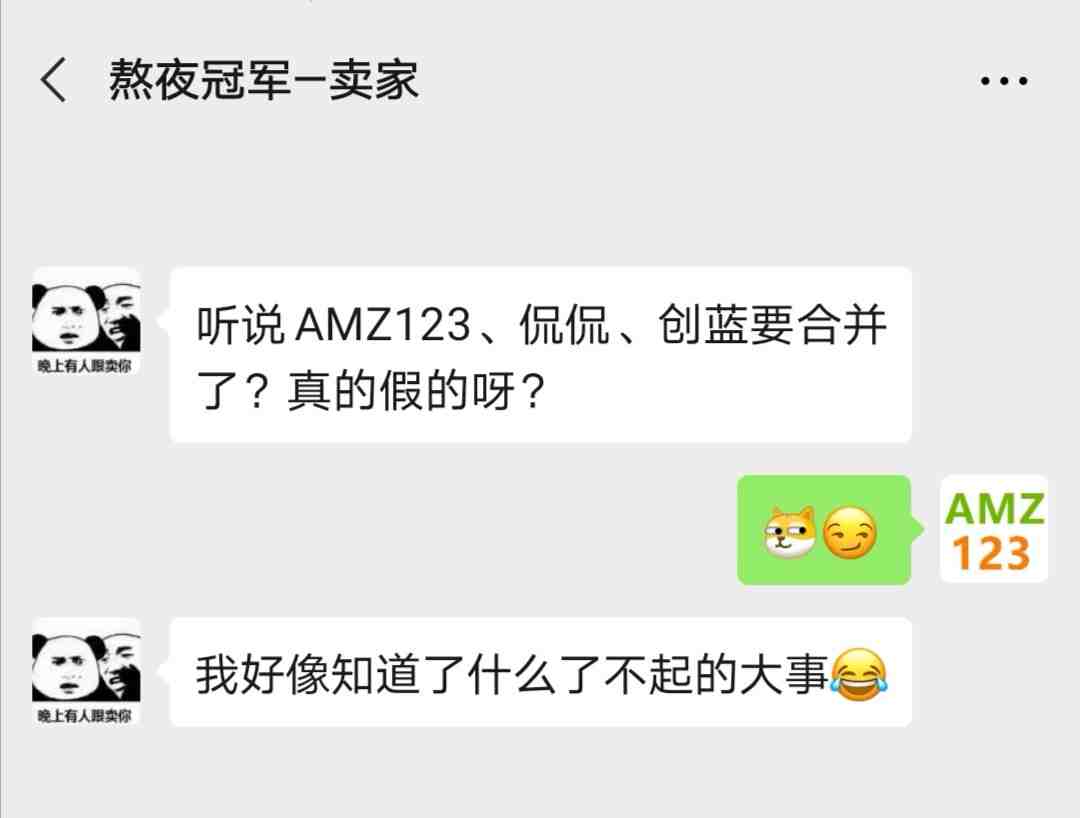Select the doge emoji in green bubble
Viewport: 1080px width, 818px height.
point(789,531)
